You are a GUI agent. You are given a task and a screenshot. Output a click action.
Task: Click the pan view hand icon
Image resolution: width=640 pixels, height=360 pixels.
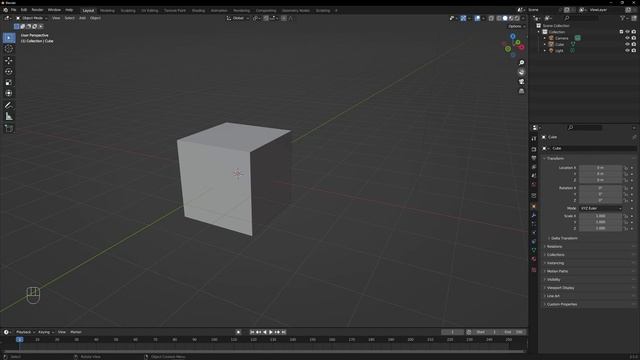pos(521,72)
